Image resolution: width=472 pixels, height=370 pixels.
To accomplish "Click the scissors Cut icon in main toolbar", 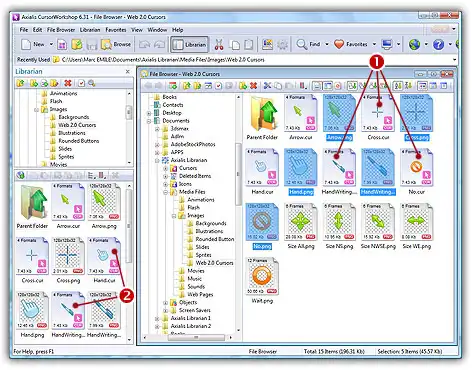I will pos(219,44).
